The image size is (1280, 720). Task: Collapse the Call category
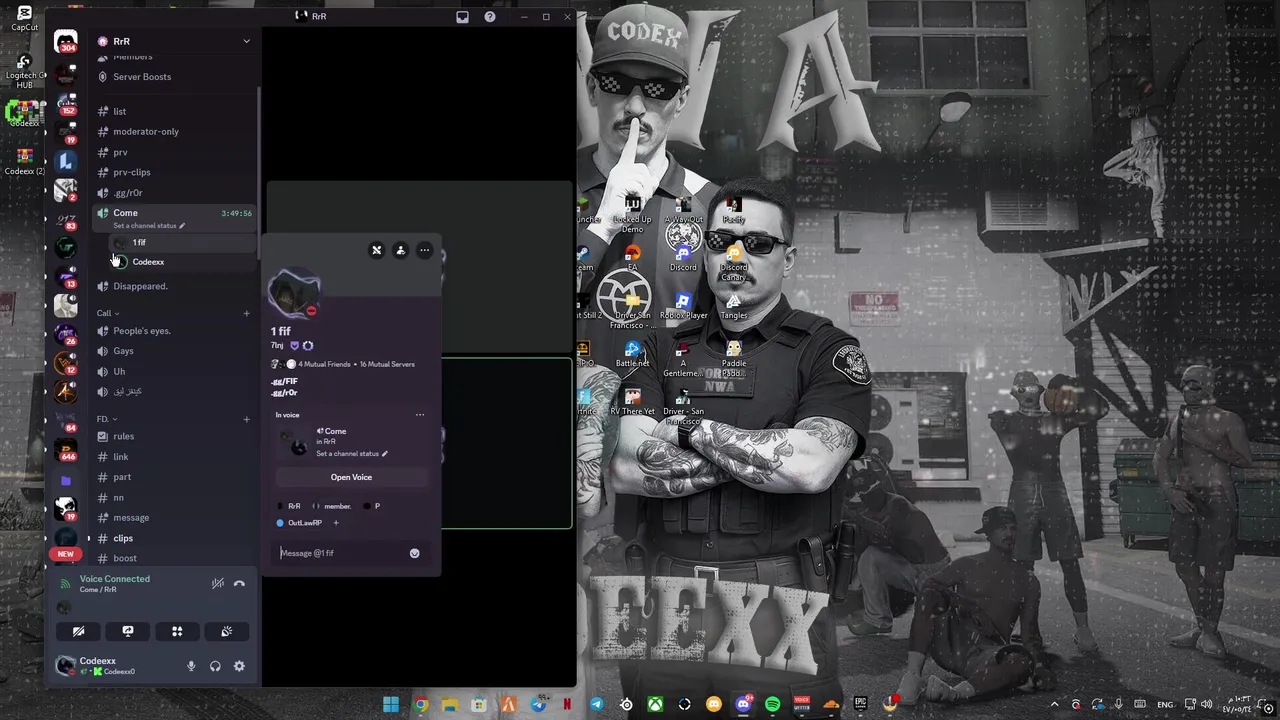coord(108,313)
